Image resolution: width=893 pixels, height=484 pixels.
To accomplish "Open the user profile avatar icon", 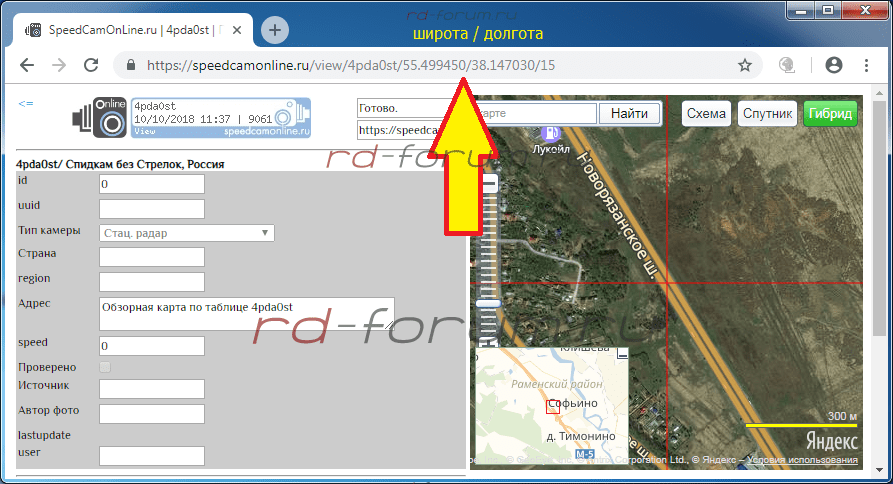I will click(834, 65).
